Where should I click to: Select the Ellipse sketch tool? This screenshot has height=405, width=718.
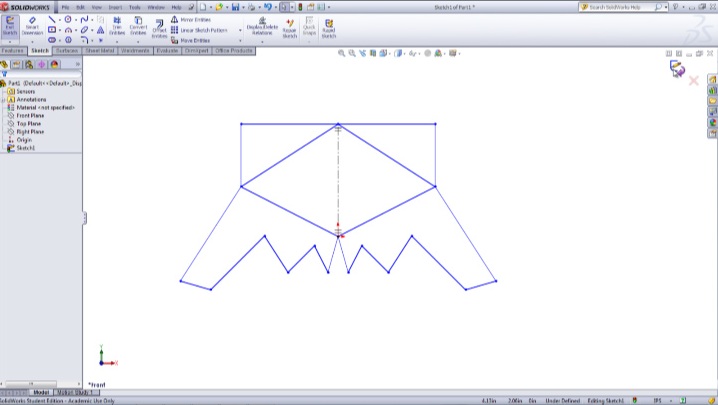point(84,30)
